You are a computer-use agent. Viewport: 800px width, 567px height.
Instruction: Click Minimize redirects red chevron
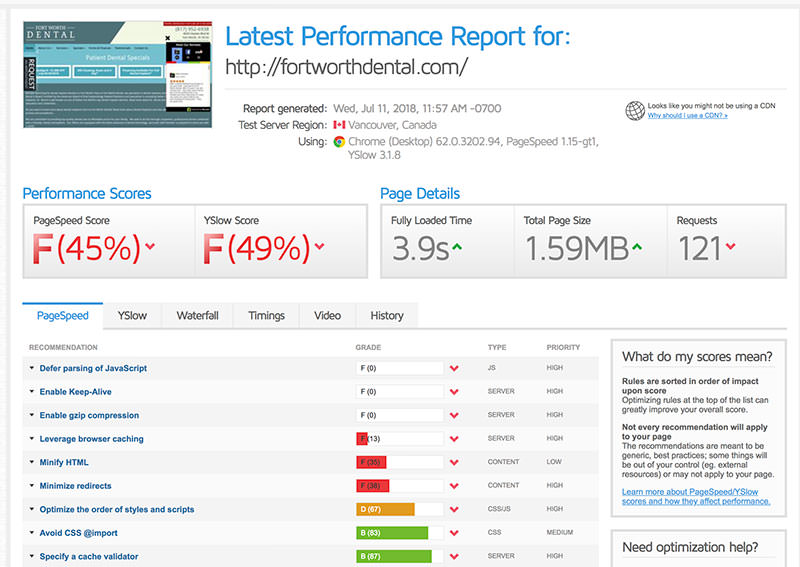tap(454, 485)
